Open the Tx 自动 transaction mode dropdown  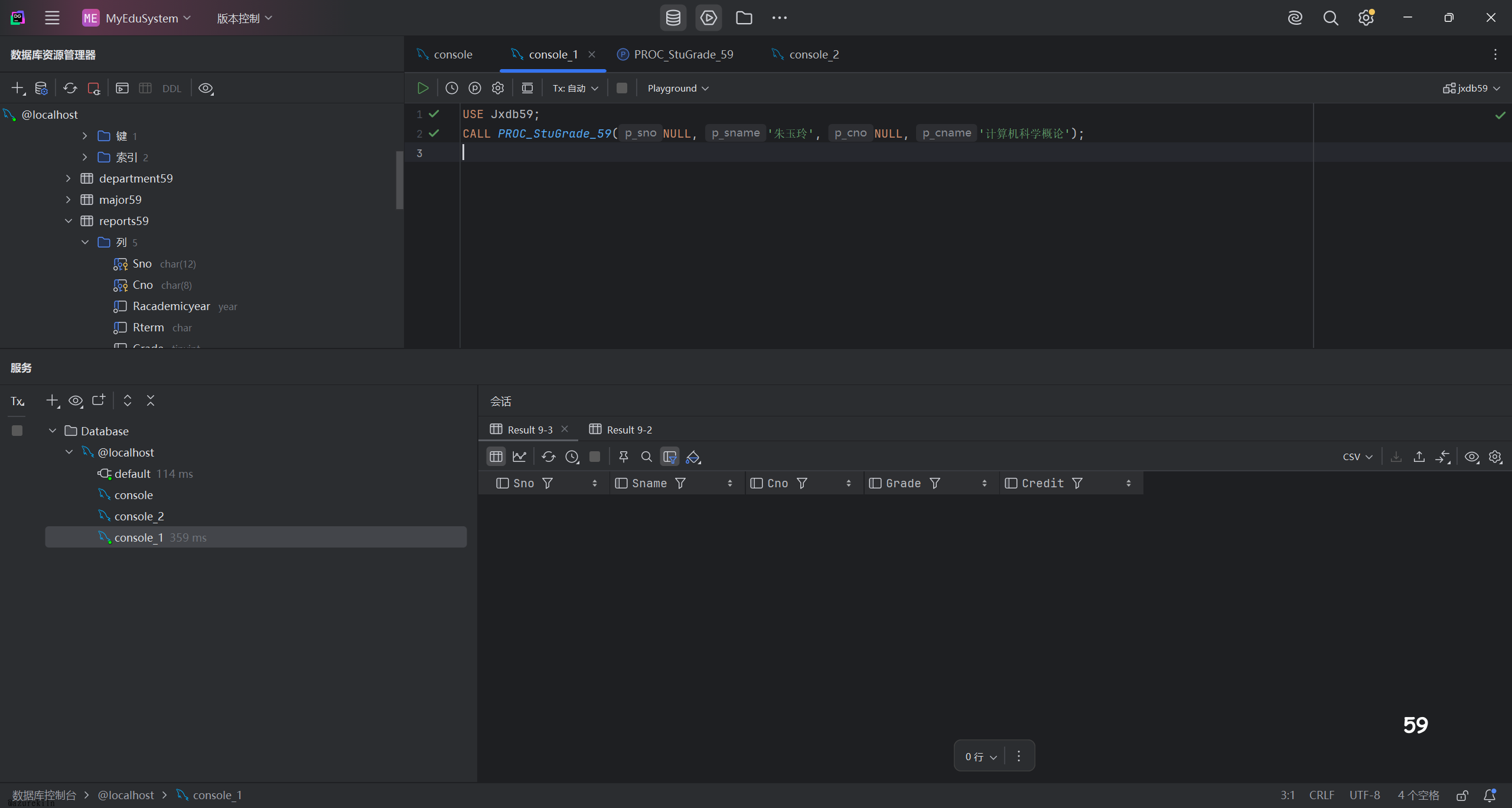coord(575,88)
